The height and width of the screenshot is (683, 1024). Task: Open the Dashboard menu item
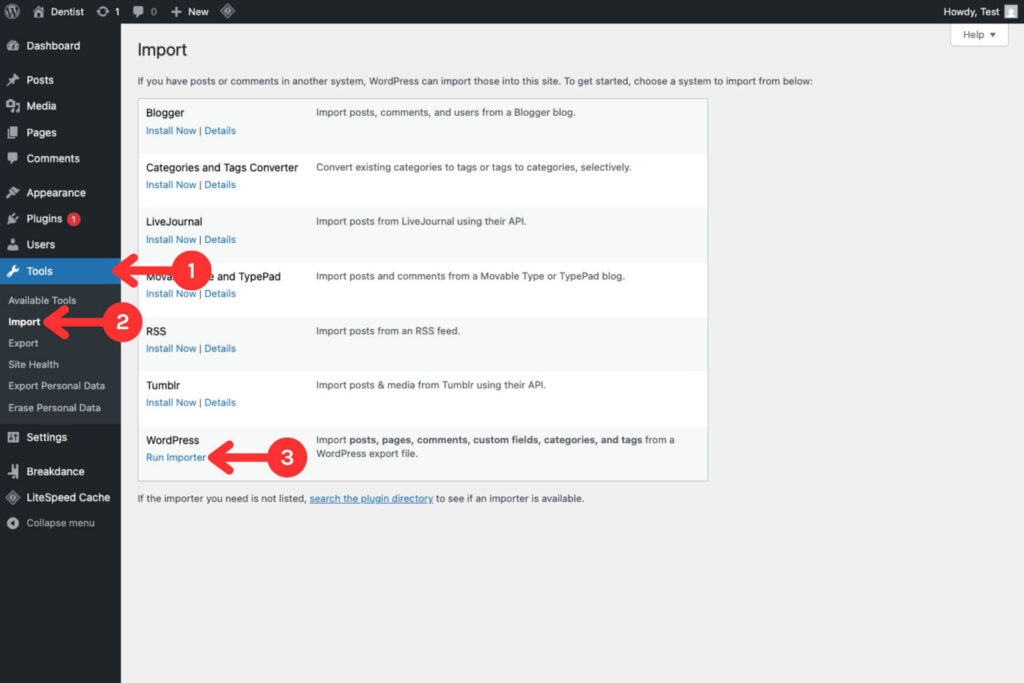coord(53,46)
